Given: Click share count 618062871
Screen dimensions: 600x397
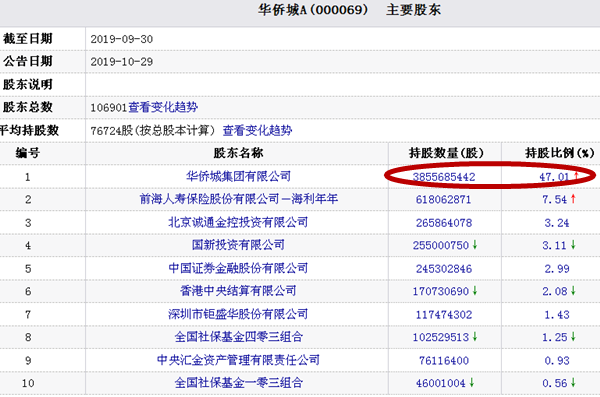Looking at the screenshot, I should click(443, 199).
